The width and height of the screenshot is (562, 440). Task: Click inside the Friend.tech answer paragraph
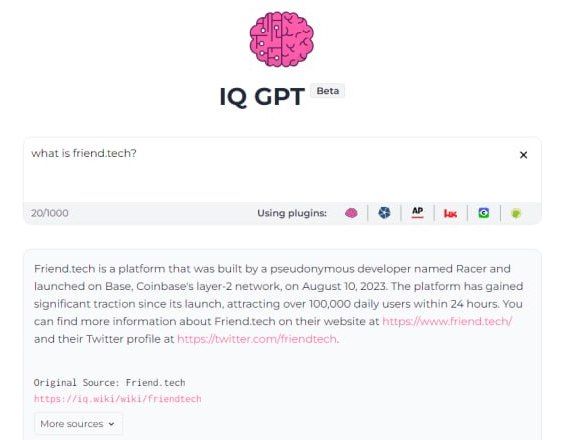pos(278,303)
